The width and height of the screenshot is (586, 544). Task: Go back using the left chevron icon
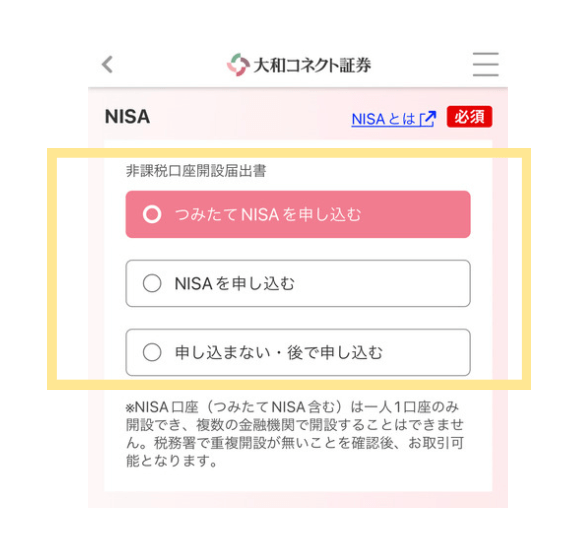tap(107, 64)
